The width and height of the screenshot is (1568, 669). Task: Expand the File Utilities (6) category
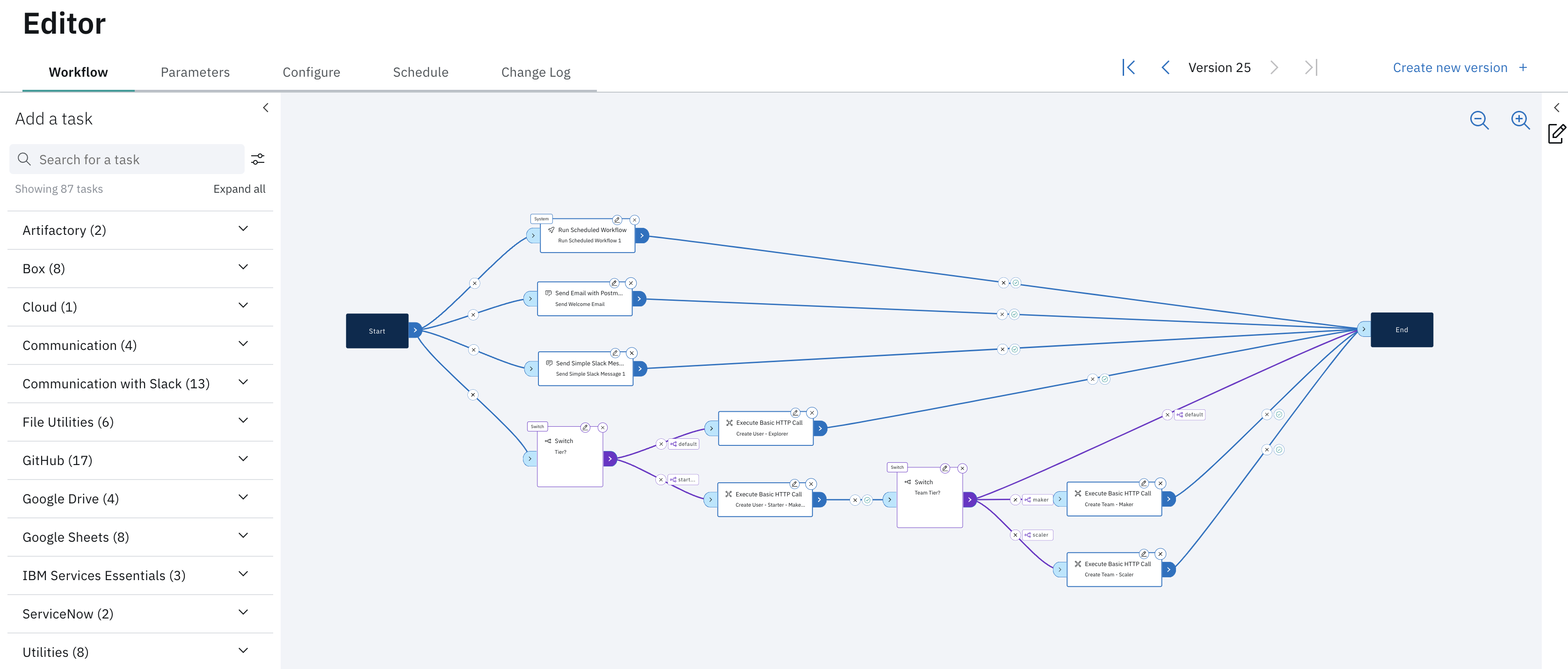140,422
